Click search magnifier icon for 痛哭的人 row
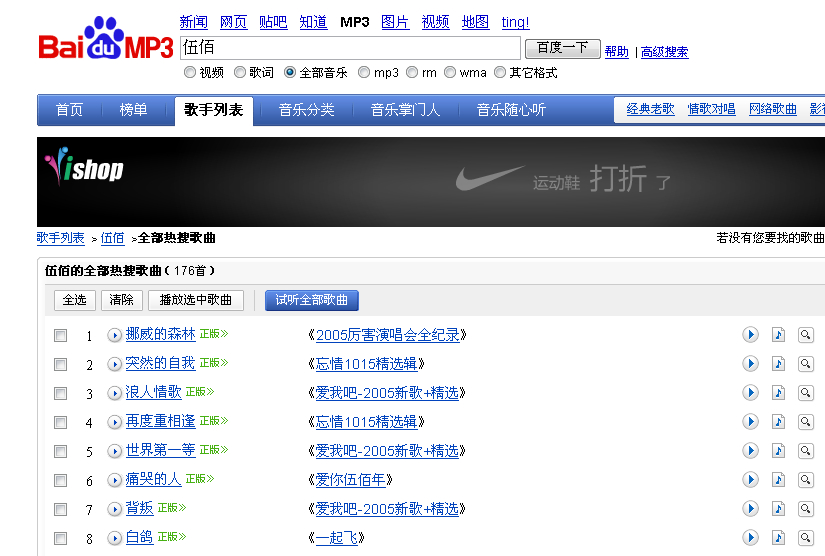 pyautogui.click(x=806, y=479)
